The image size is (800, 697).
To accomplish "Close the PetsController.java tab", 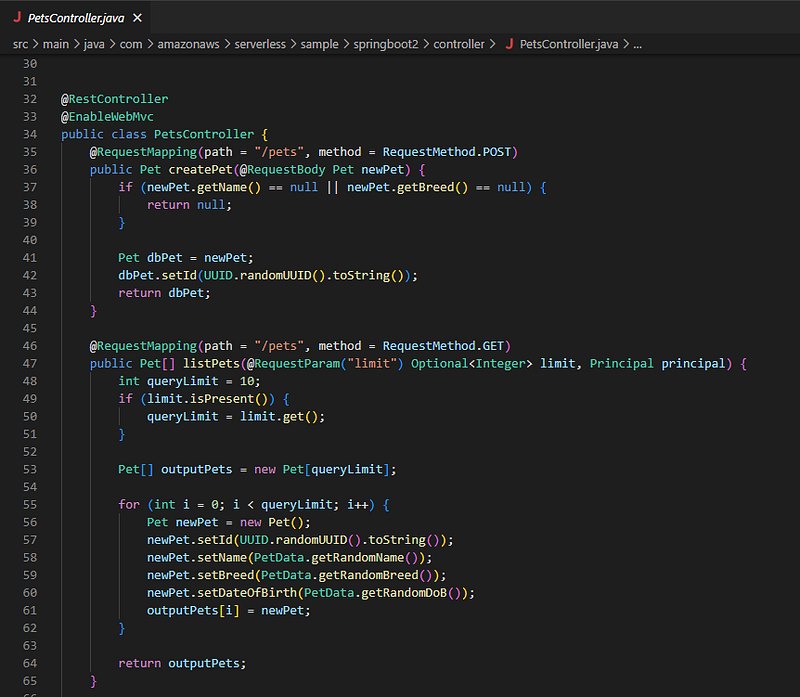I will pos(138,18).
